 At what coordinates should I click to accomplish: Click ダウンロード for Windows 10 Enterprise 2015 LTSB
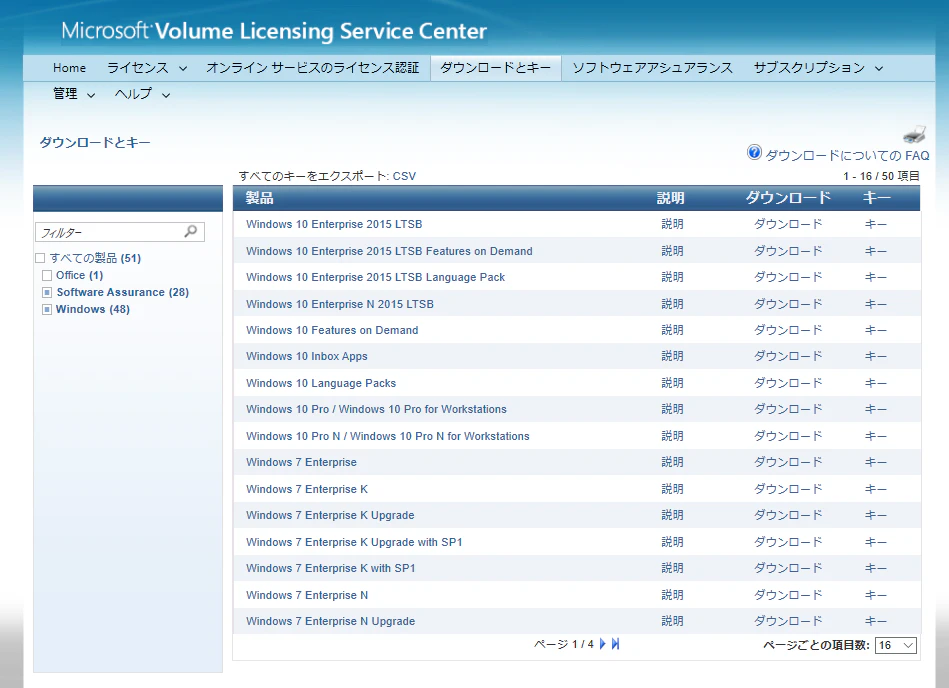[788, 224]
